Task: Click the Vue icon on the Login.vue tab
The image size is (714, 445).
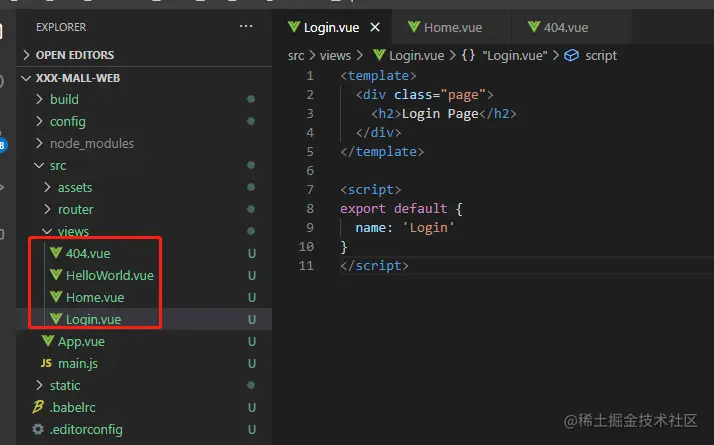Action: click(294, 27)
